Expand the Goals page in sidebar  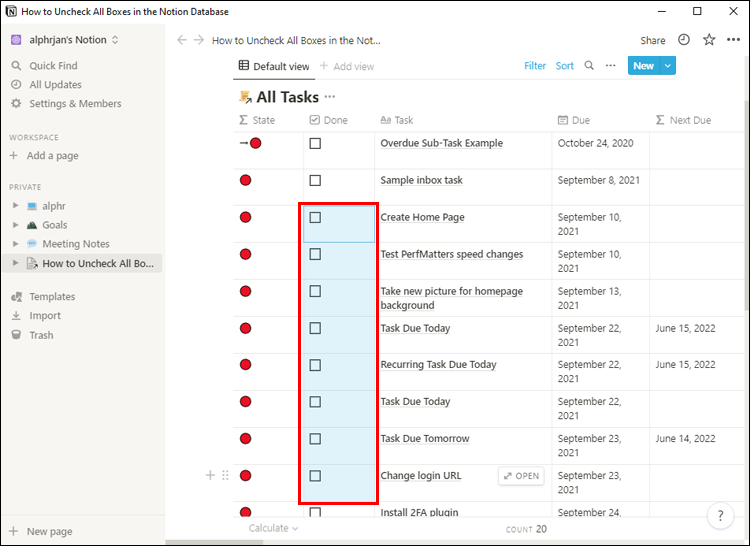[x=15, y=225]
